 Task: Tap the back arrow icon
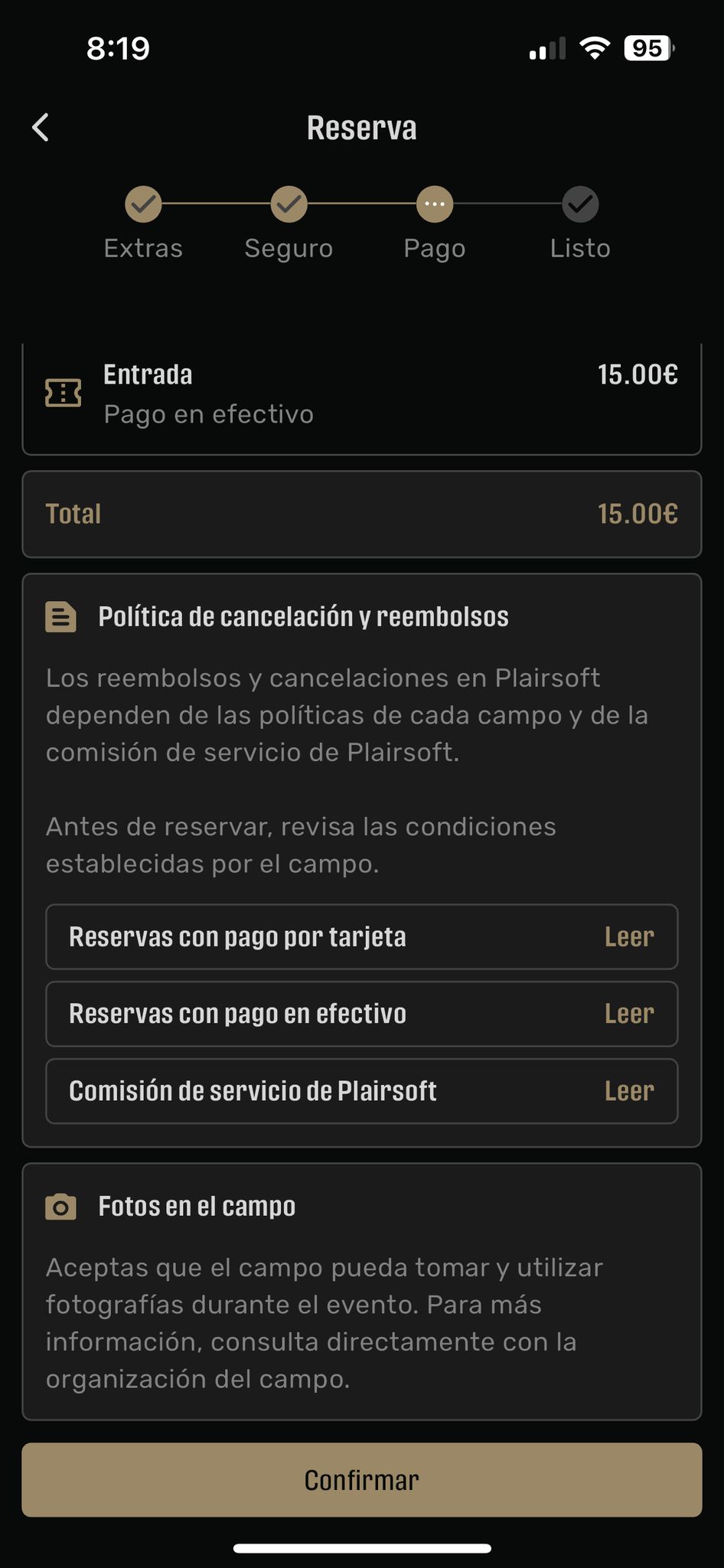[41, 127]
